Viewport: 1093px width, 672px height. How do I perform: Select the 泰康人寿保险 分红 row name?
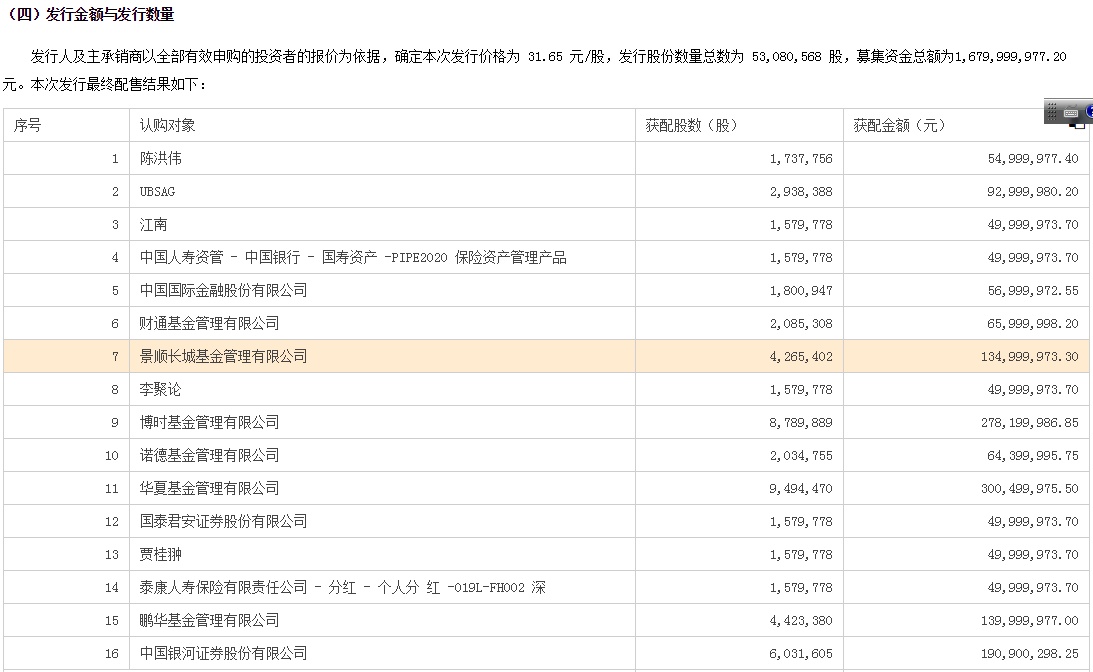pos(342,587)
